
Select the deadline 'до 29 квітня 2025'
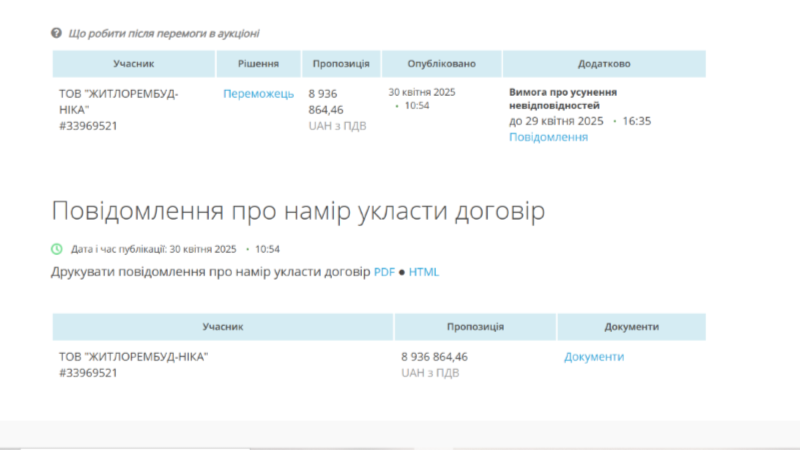pos(556,121)
